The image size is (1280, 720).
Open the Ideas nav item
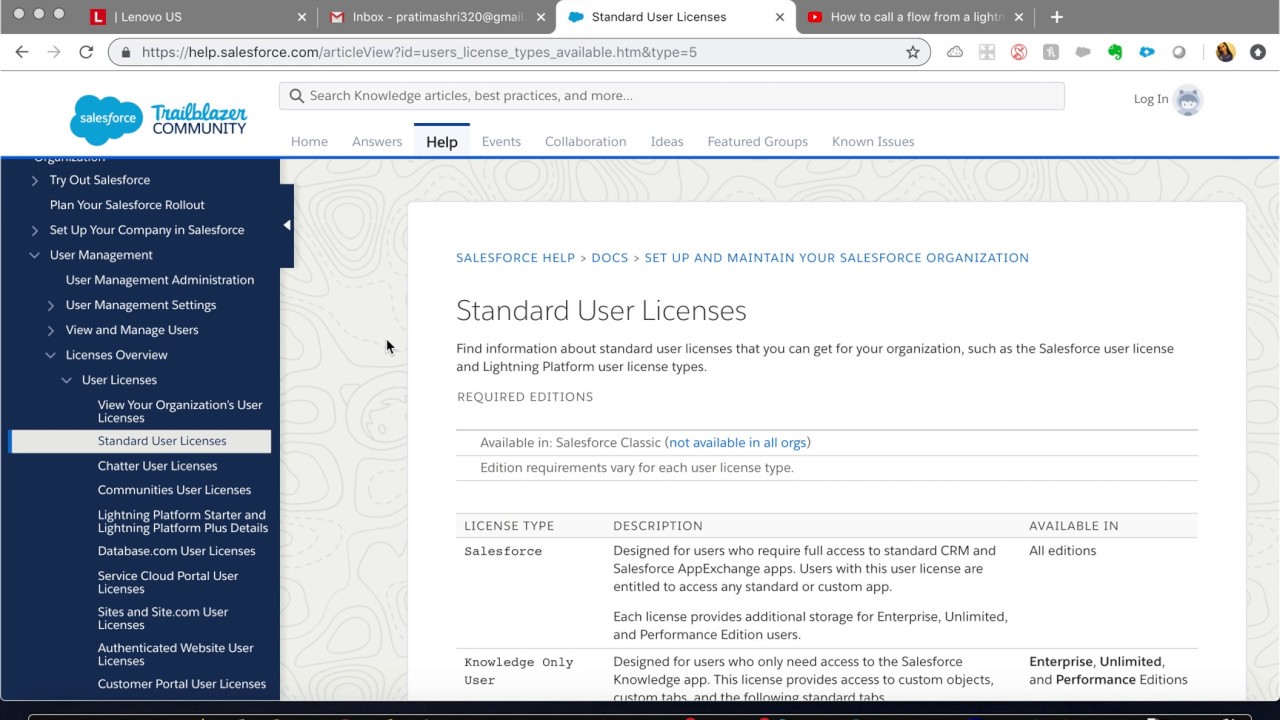click(667, 142)
